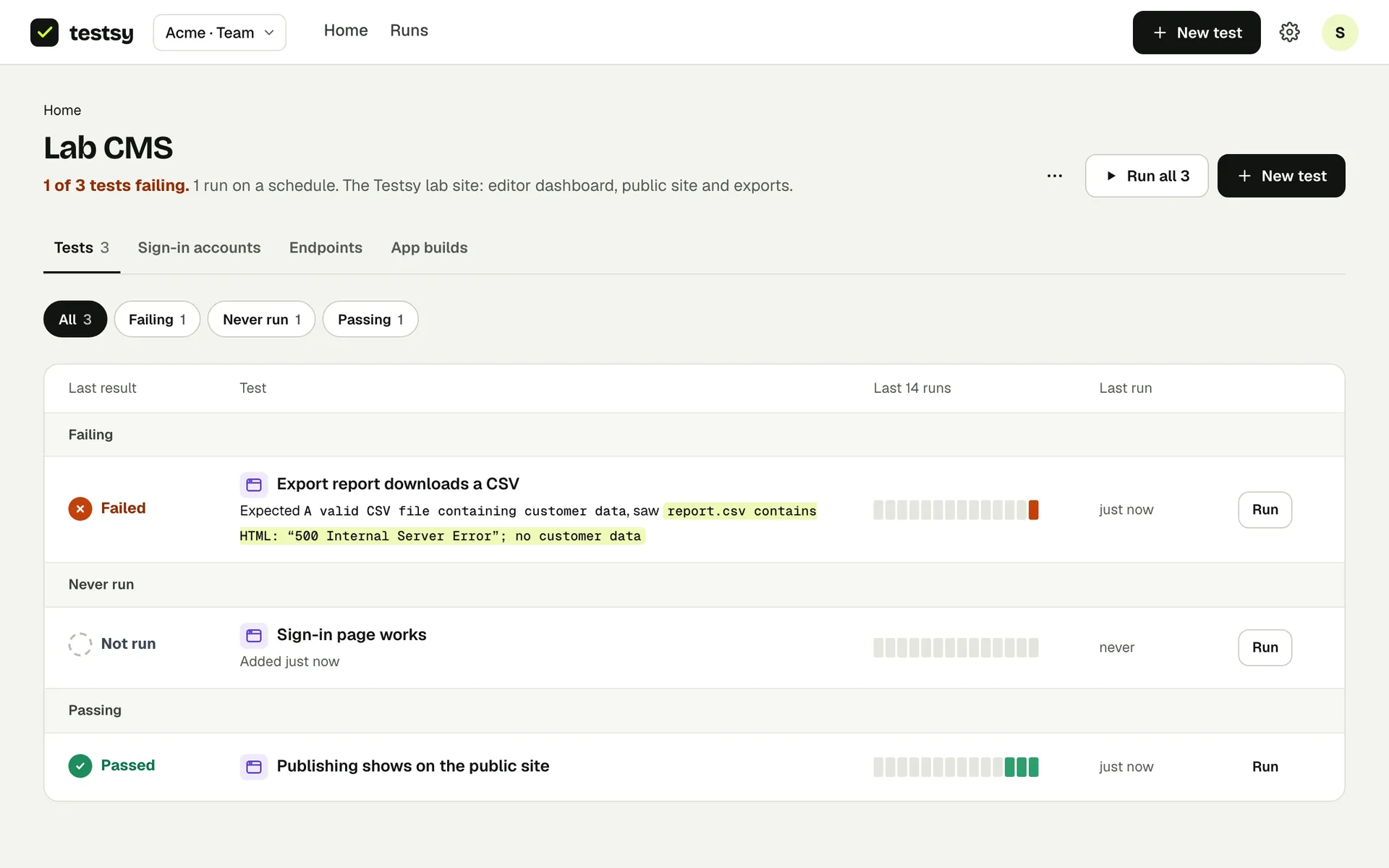Expand the Acme · Team workspace dropdown

click(220, 33)
